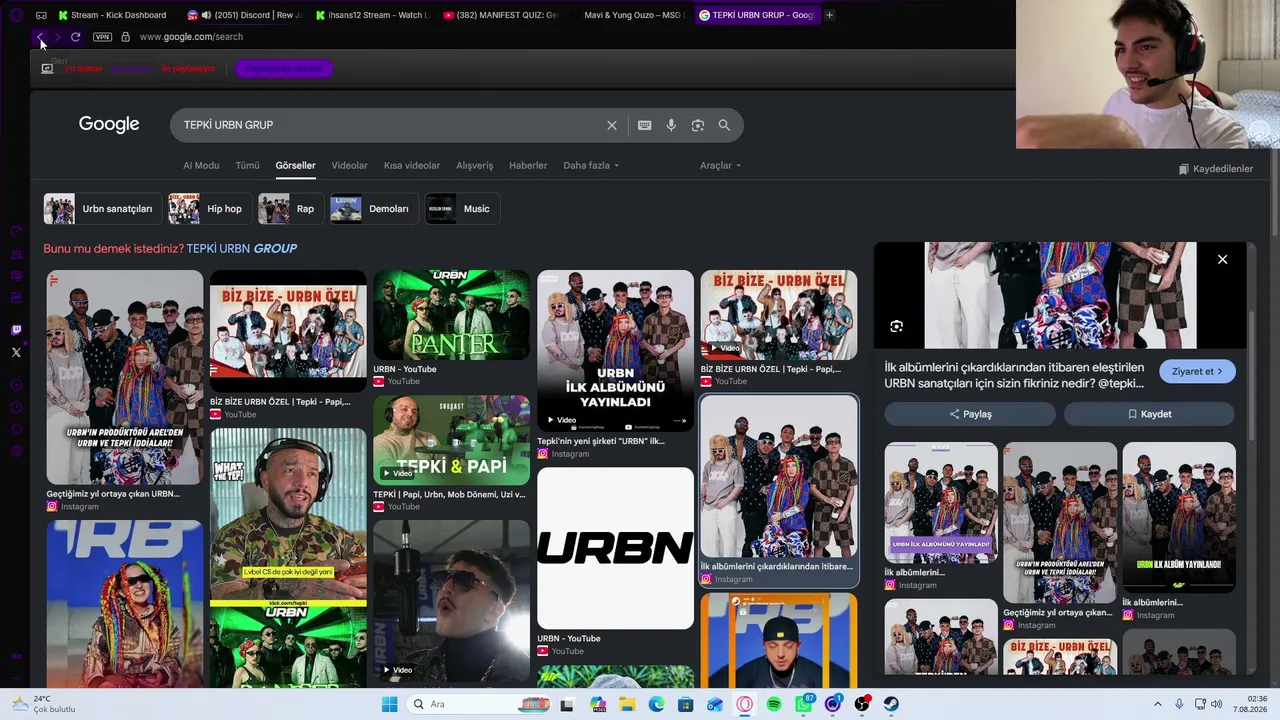Search by image with Google Lens
The width and height of the screenshot is (1280, 720).
pos(698,125)
